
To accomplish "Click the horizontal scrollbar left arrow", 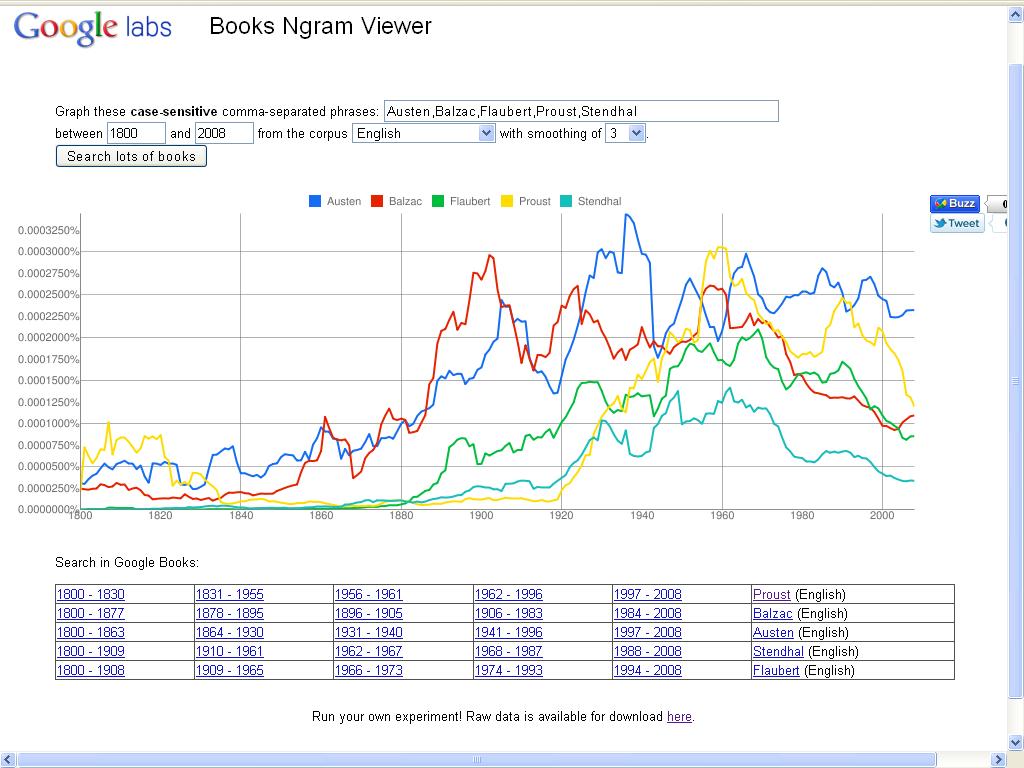I will coord(8,760).
